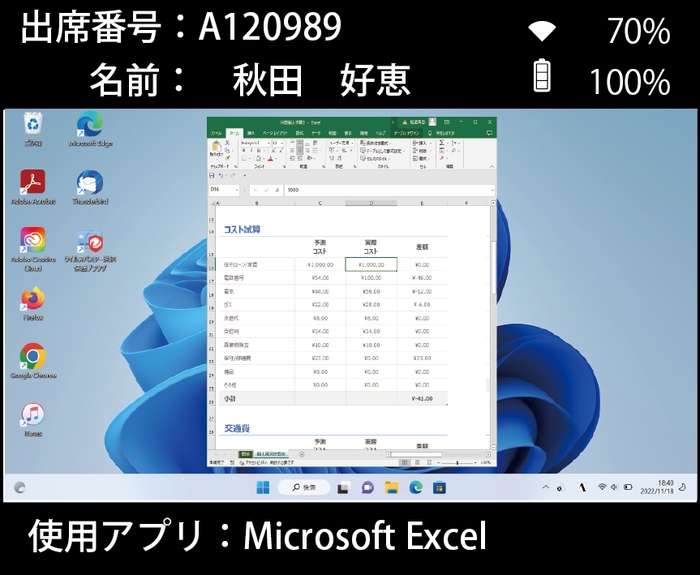Click the Increase Font Size icon
The height and width of the screenshot is (575, 700).
coord(273,150)
